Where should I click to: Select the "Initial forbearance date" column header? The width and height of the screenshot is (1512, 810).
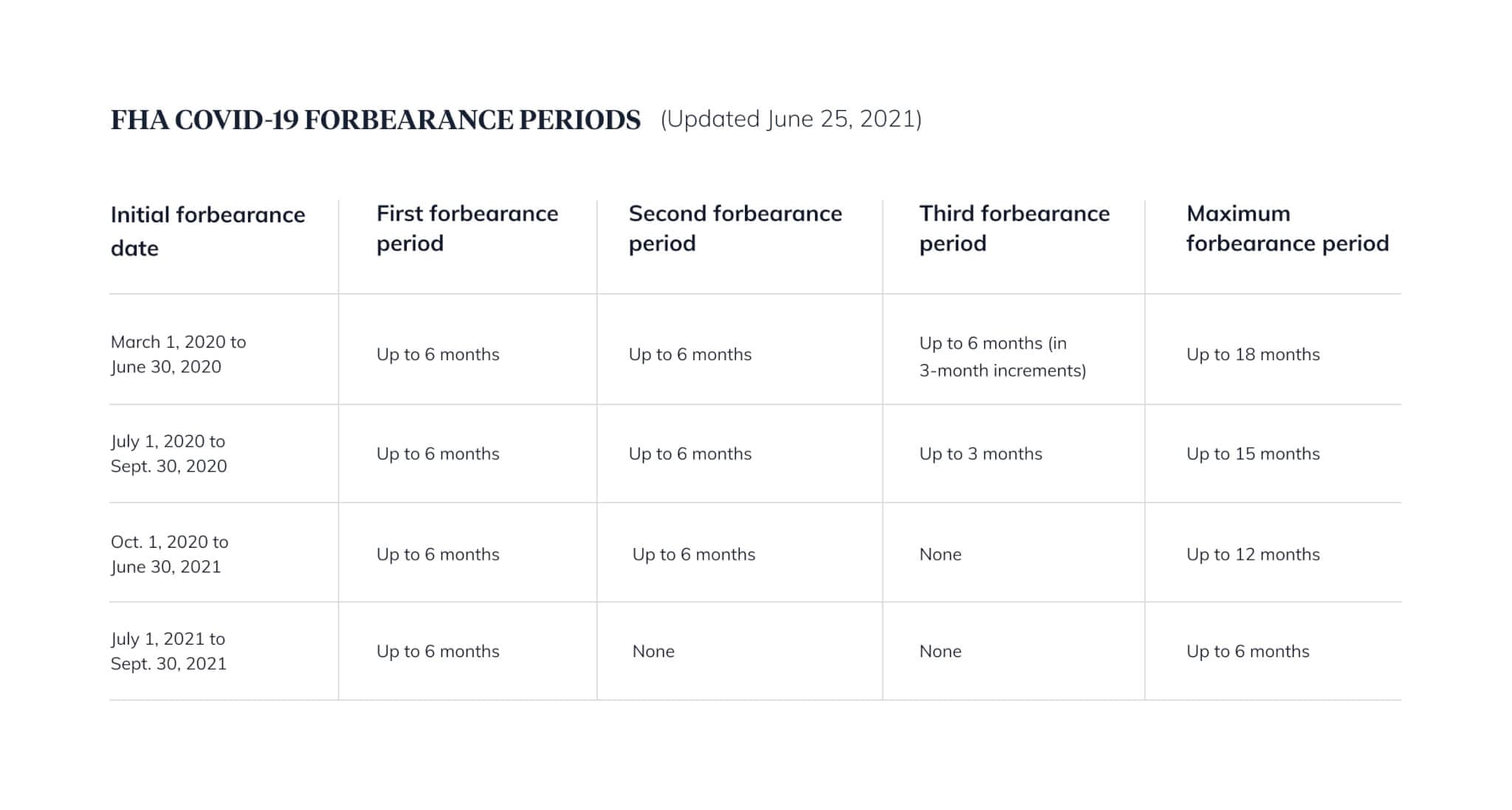click(207, 231)
